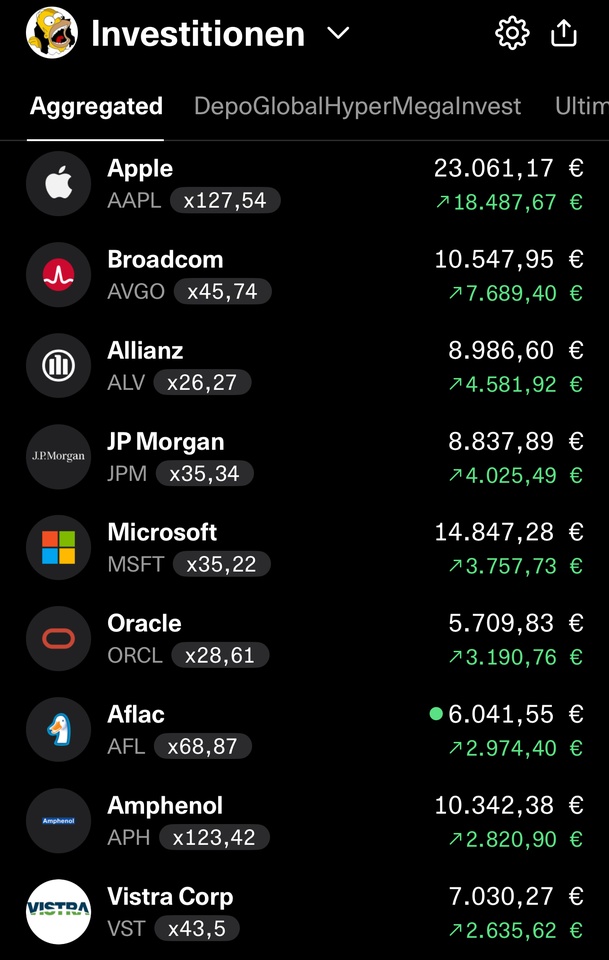The image size is (609, 960).
Task: Open the Amphenol position name
Action: 165,805
